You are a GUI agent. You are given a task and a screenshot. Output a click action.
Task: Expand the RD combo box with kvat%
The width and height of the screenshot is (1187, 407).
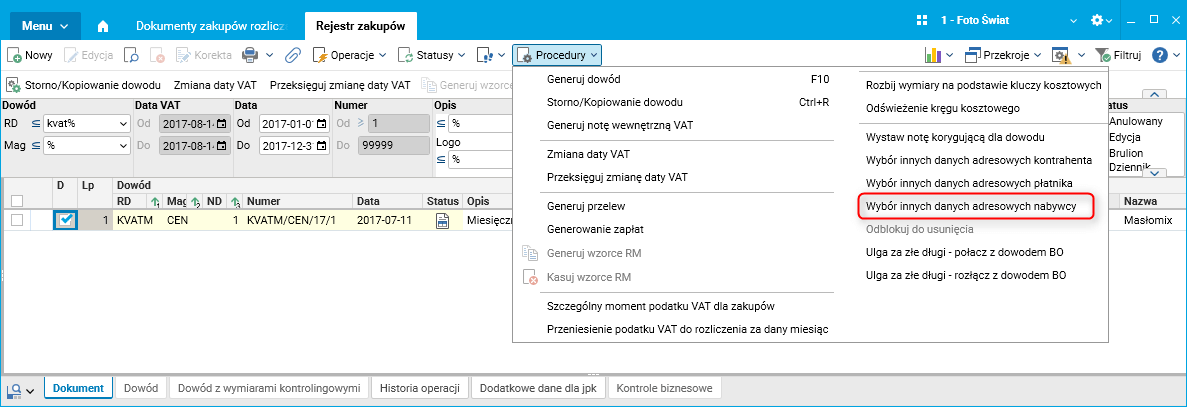tap(124, 123)
